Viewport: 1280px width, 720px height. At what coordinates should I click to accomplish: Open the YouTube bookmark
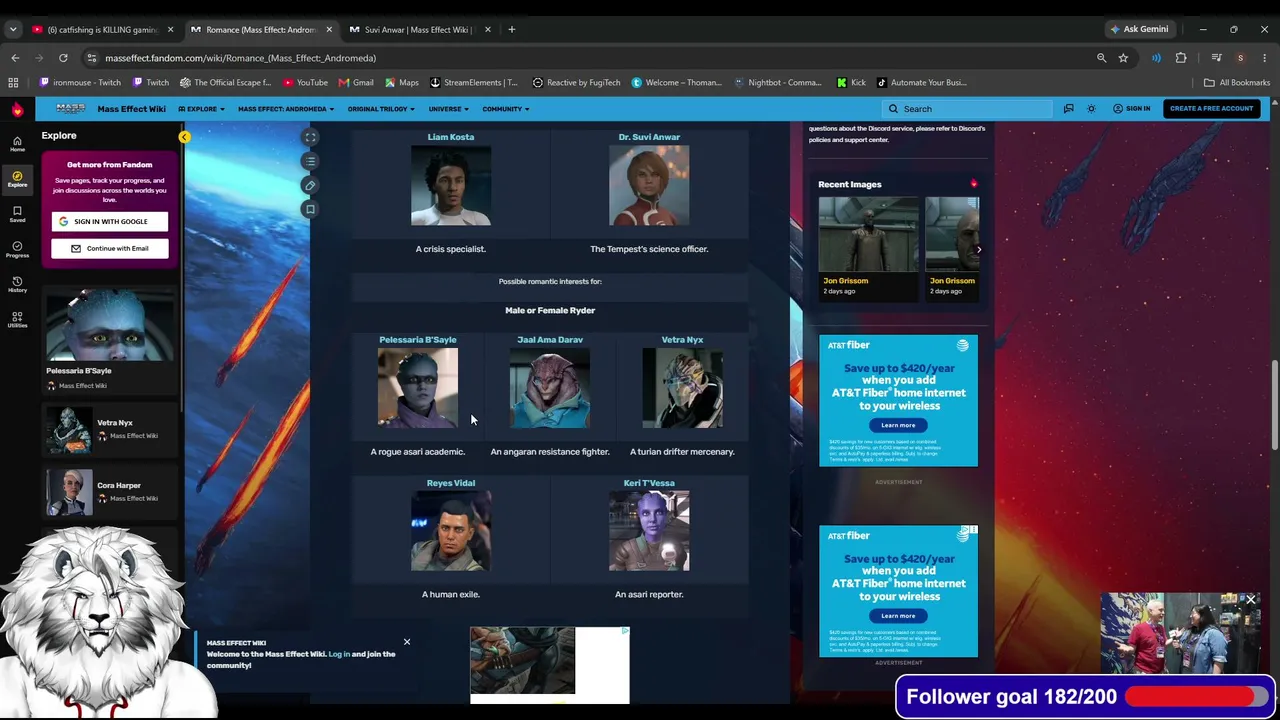(x=305, y=83)
